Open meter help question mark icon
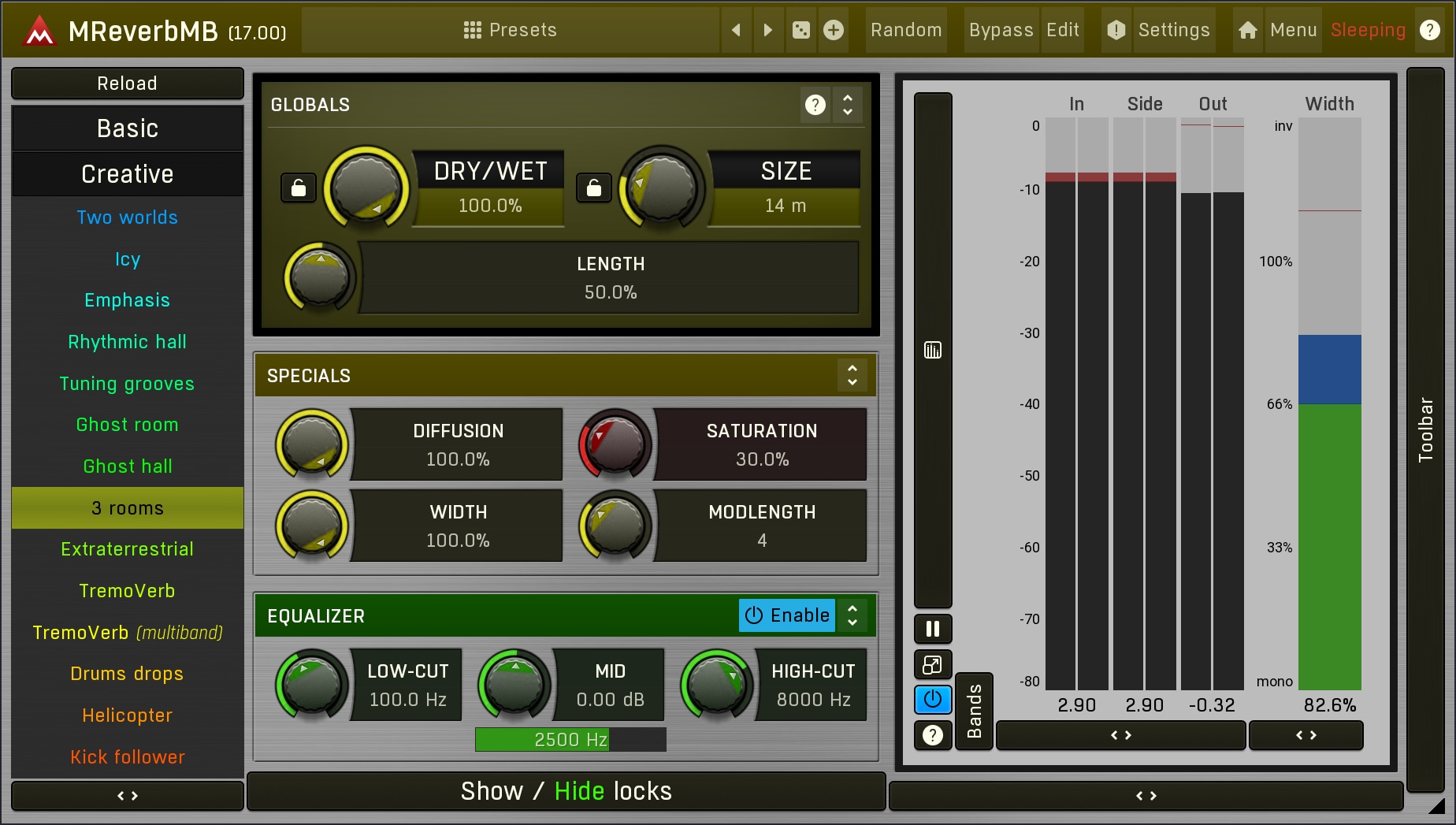Image resolution: width=1456 pixels, height=825 pixels. (x=933, y=735)
